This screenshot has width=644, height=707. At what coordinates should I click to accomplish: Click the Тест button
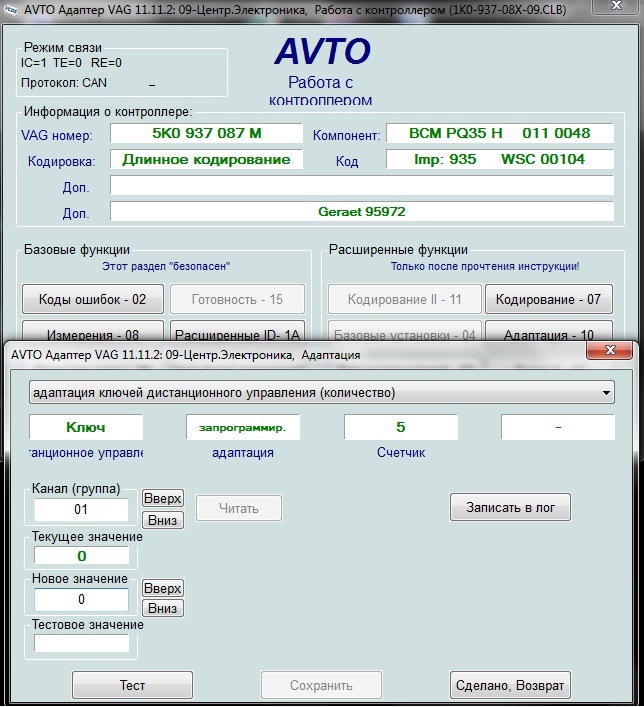pyautogui.click(x=132, y=685)
